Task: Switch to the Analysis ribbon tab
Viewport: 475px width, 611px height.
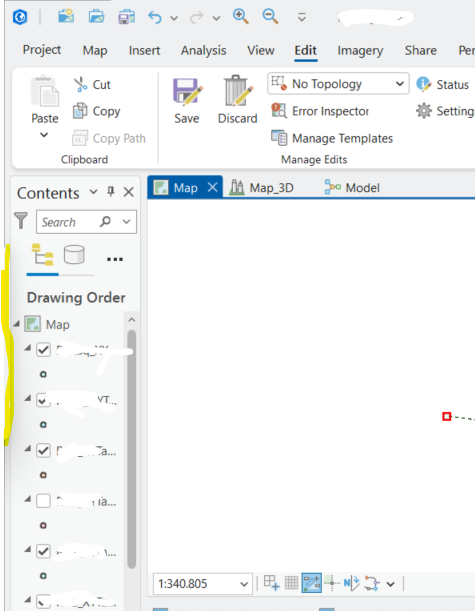Action: tap(203, 50)
